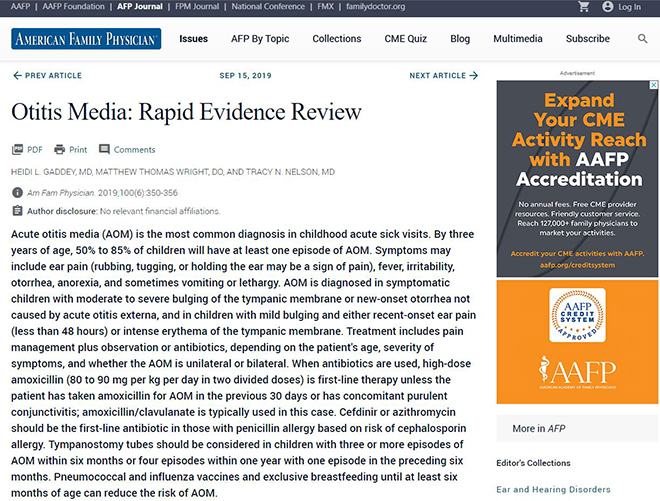Click the author disclosure clipboard icon
This screenshot has width=660, height=501.
pyautogui.click(x=17, y=211)
